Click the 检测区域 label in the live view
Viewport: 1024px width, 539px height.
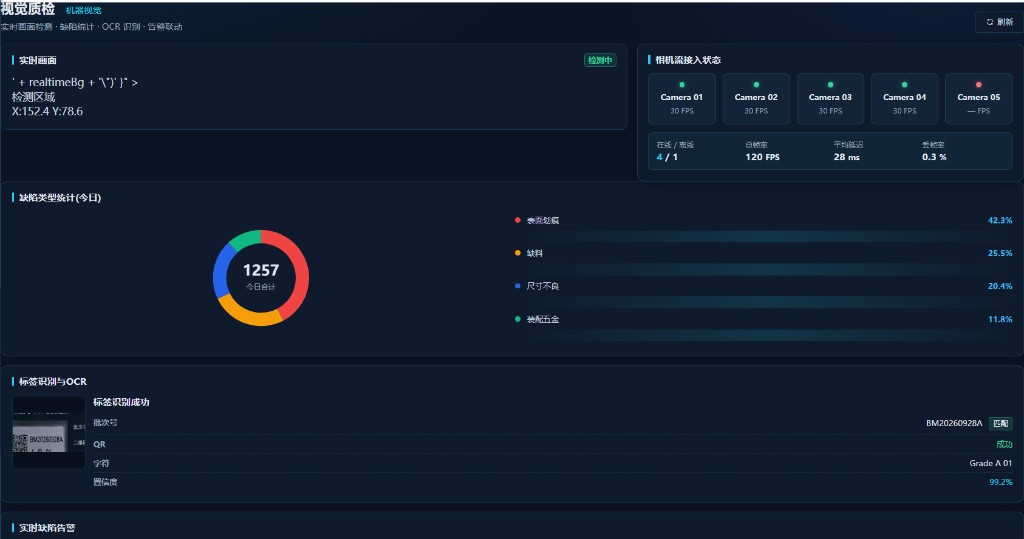click(33, 97)
